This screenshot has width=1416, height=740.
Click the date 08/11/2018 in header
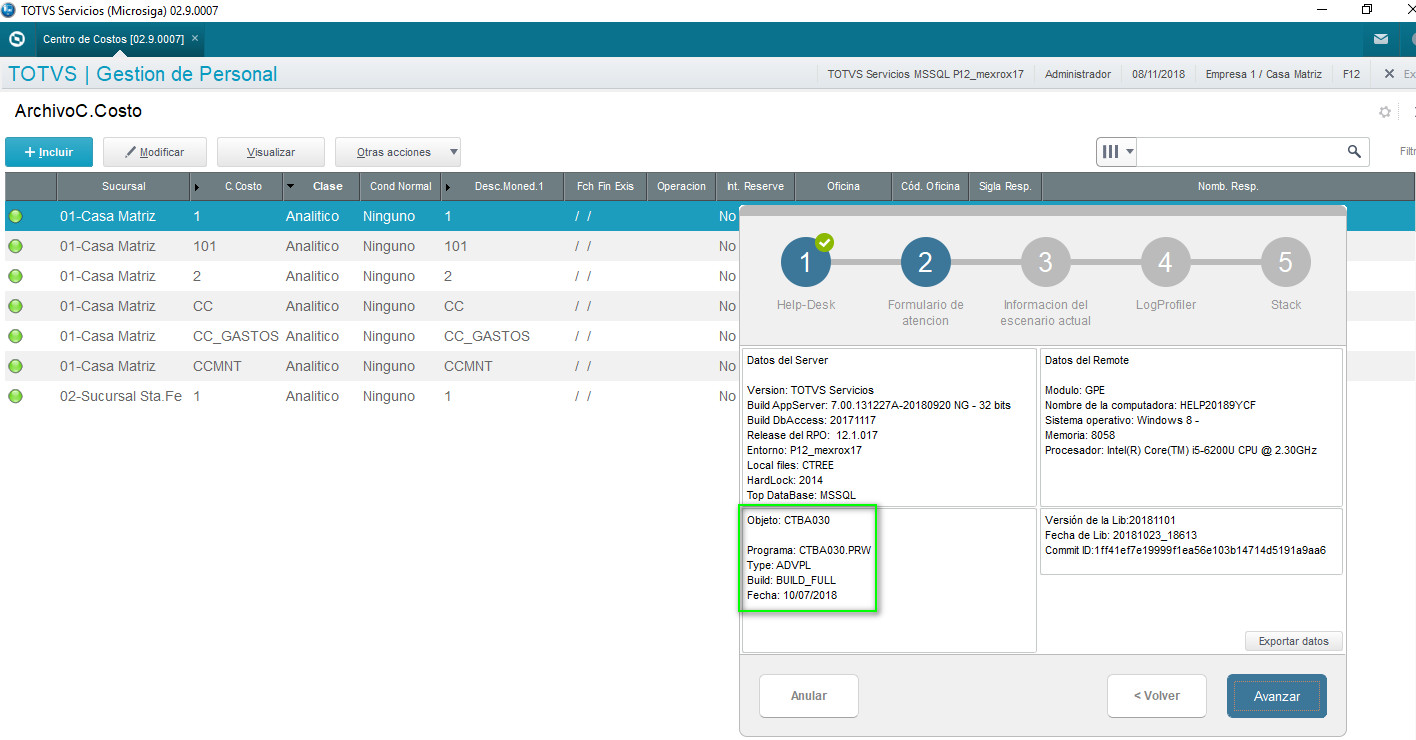coord(1158,74)
